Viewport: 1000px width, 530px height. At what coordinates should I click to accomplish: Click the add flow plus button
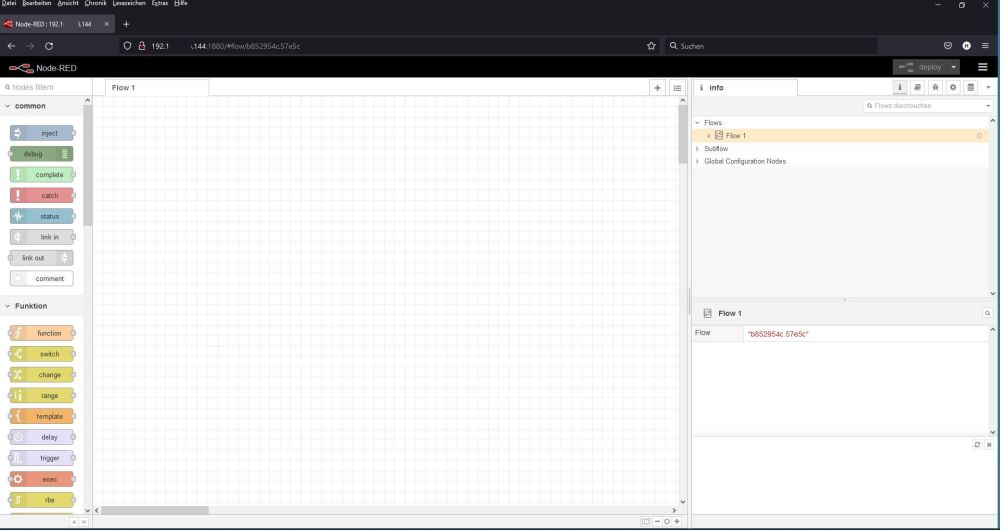[x=658, y=88]
